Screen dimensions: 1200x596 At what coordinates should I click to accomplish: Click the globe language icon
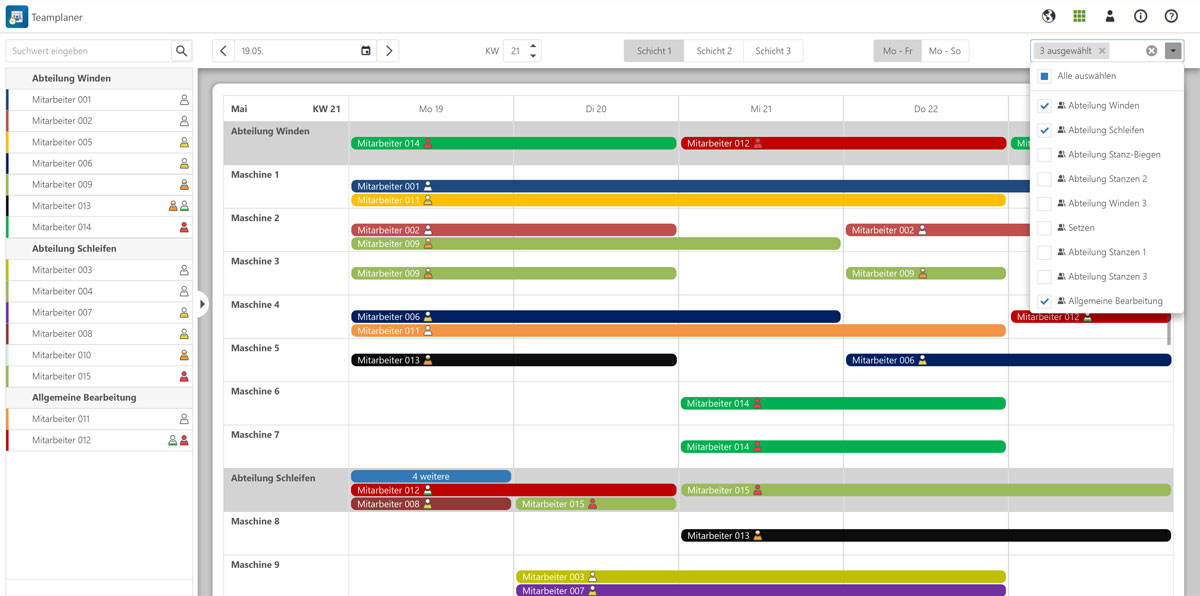[1049, 16]
